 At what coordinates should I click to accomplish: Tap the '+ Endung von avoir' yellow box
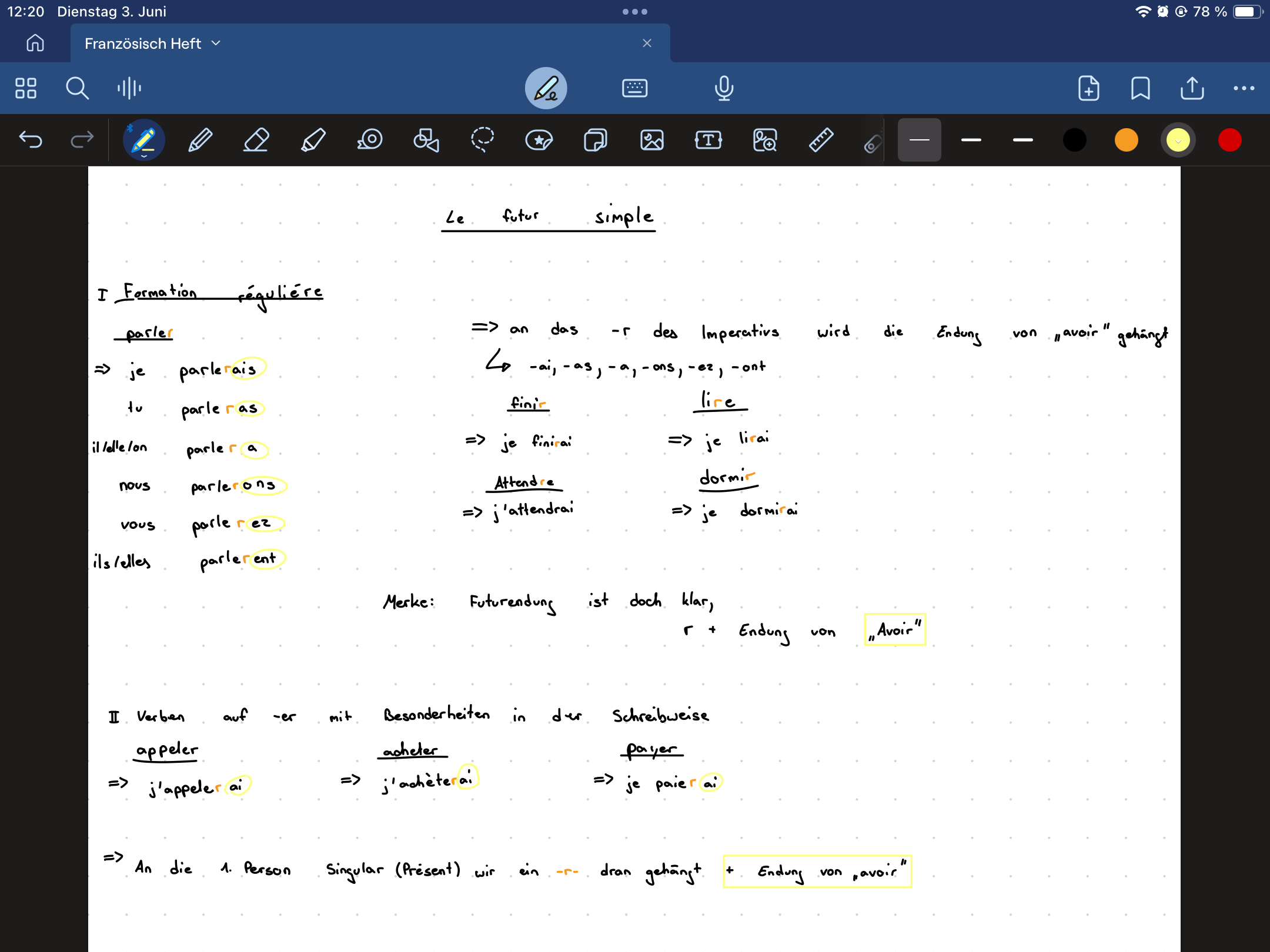point(817,871)
